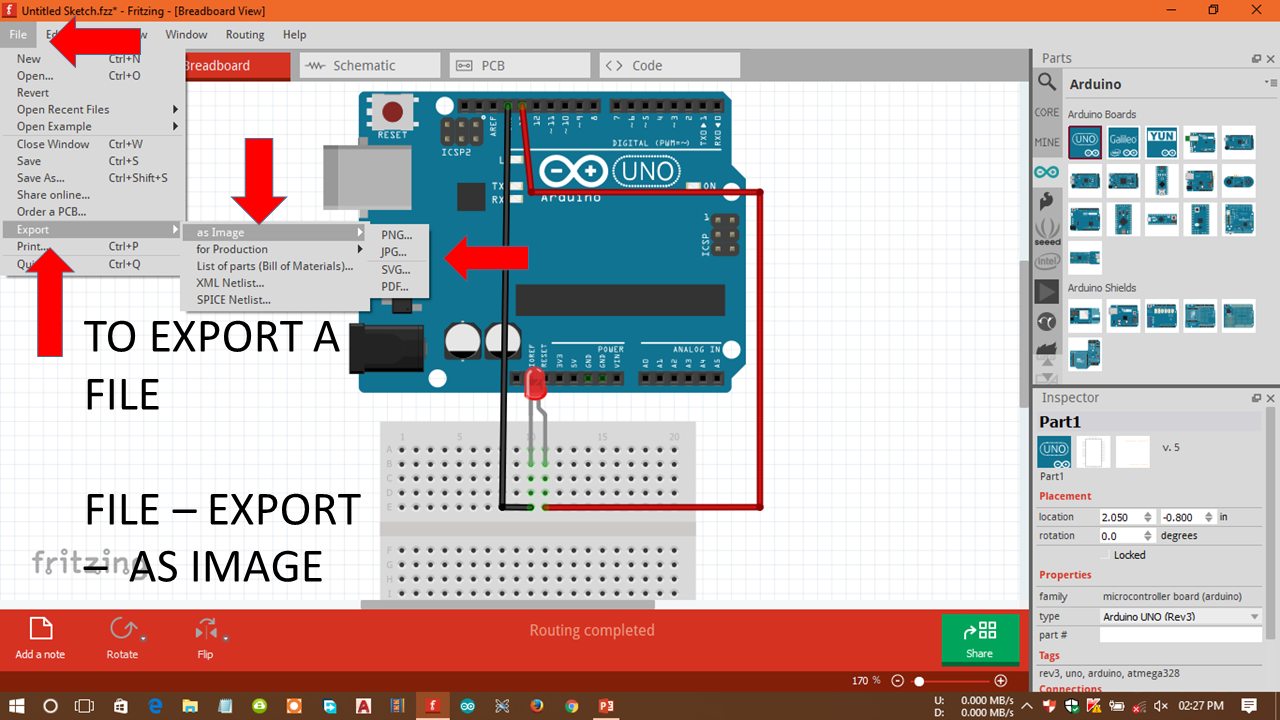Choose PNG... export format

(399, 235)
